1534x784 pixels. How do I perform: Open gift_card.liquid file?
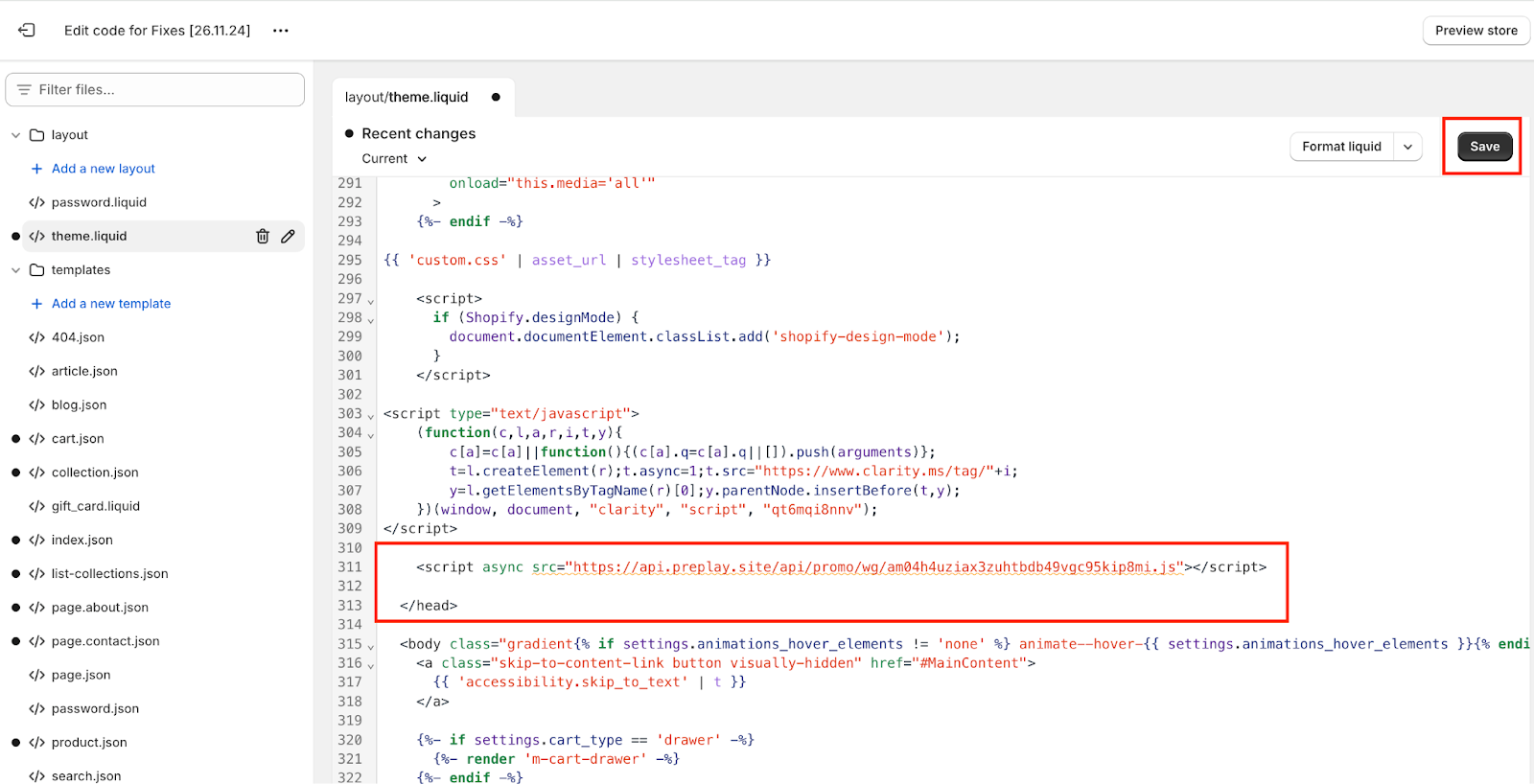[x=96, y=506]
